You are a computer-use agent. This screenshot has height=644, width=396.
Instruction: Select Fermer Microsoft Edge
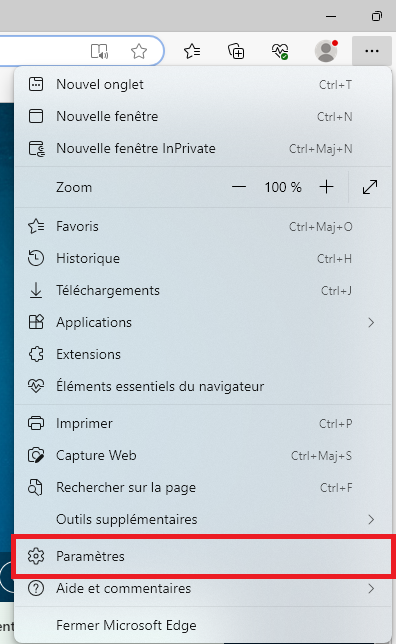pos(203,626)
